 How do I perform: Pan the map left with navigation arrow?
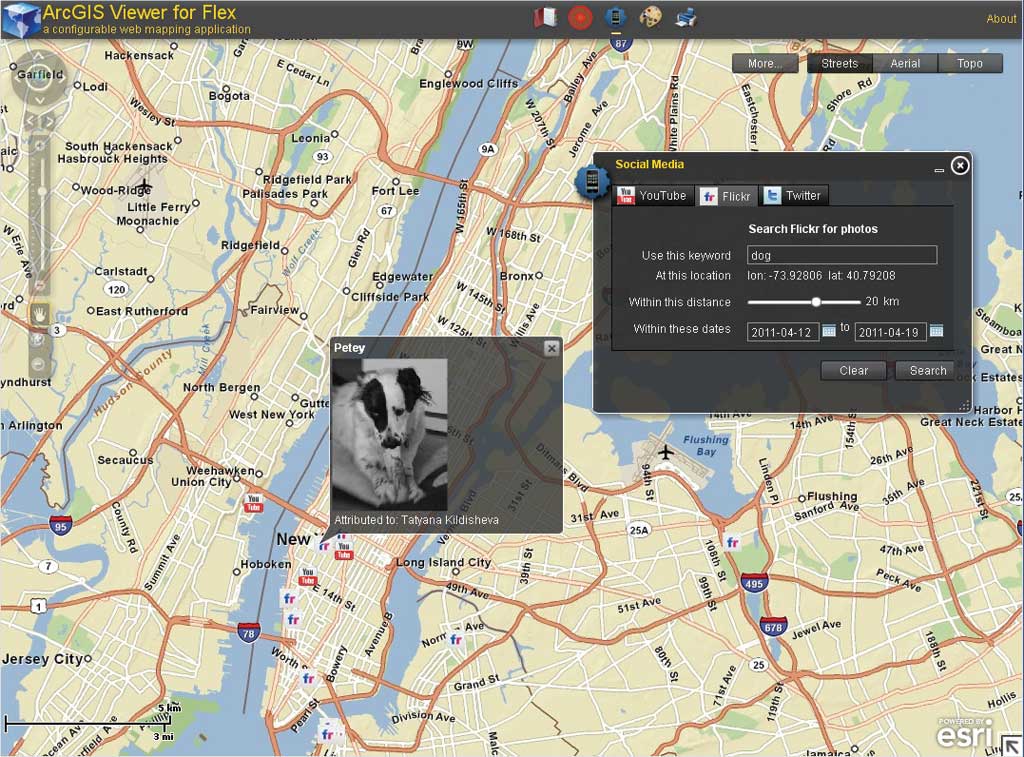tap(16, 78)
